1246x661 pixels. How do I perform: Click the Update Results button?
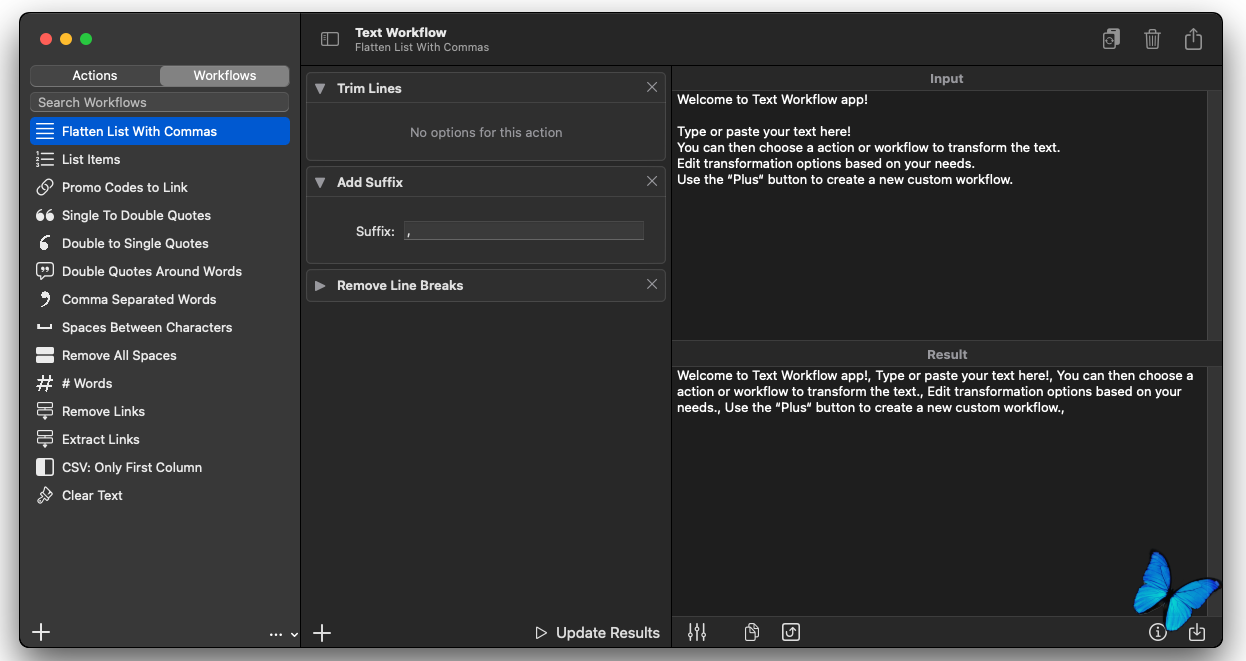[598, 632]
